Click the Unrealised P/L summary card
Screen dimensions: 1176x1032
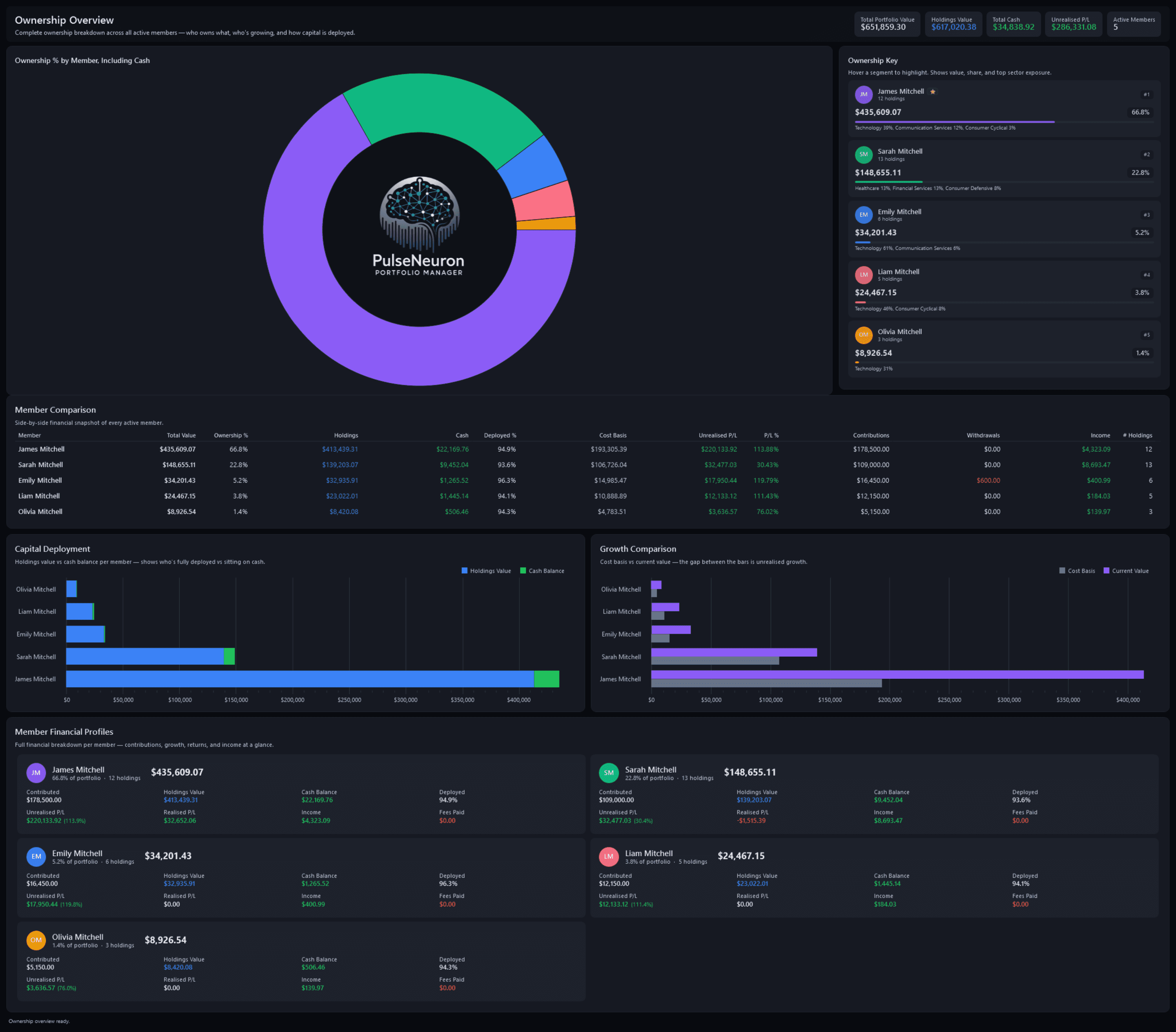tap(1073, 24)
